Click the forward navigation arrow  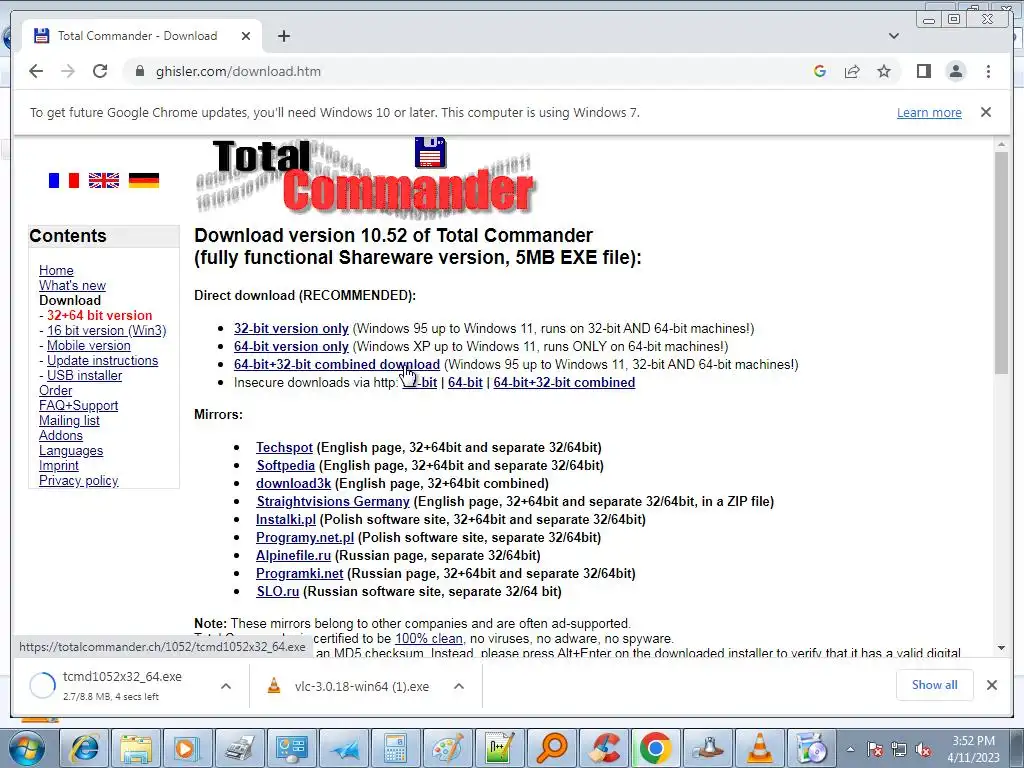(x=68, y=71)
